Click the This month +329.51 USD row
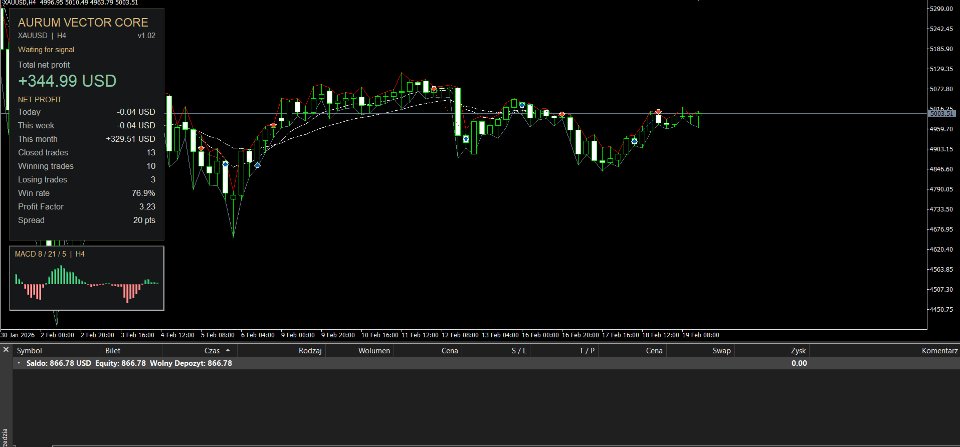960x447 pixels. pyautogui.click(x=86, y=139)
